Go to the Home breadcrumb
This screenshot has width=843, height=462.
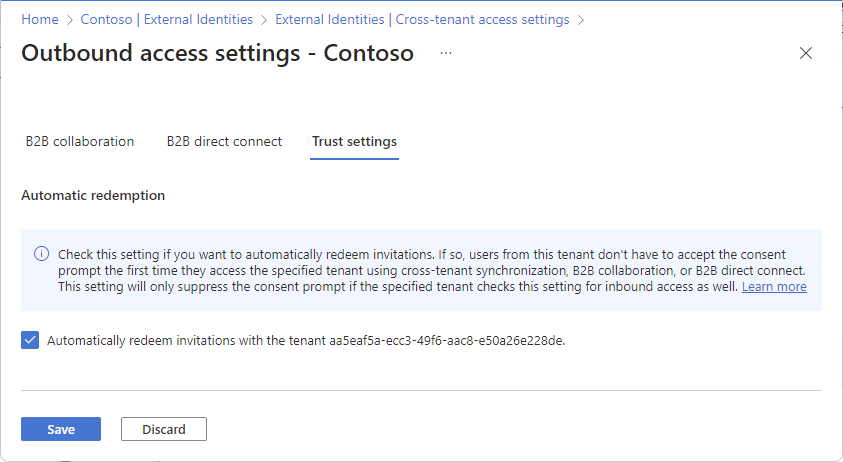pyautogui.click(x=39, y=19)
